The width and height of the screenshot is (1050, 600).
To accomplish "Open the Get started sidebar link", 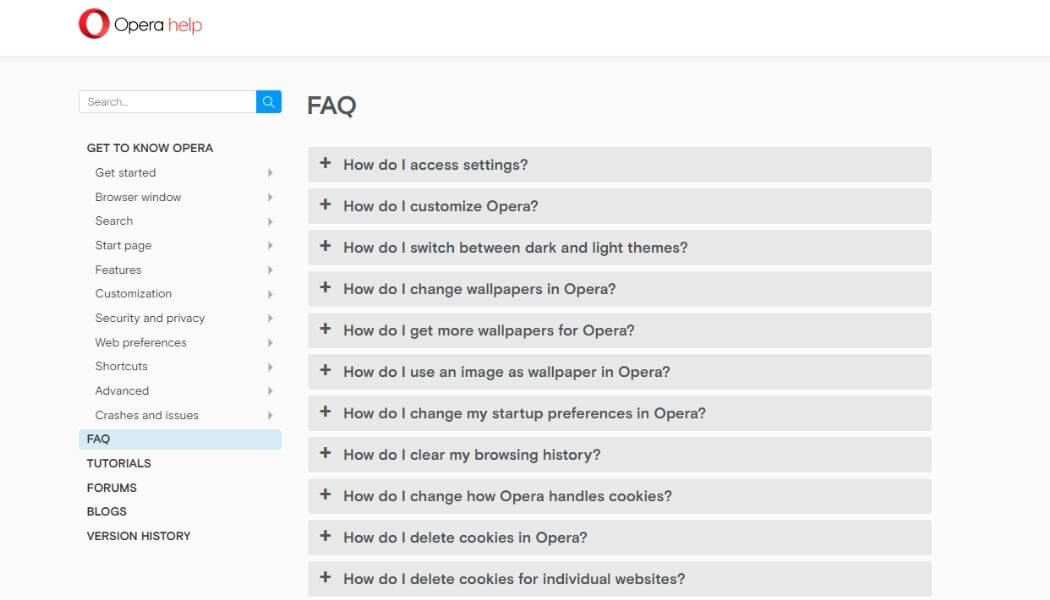I will click(x=125, y=173).
